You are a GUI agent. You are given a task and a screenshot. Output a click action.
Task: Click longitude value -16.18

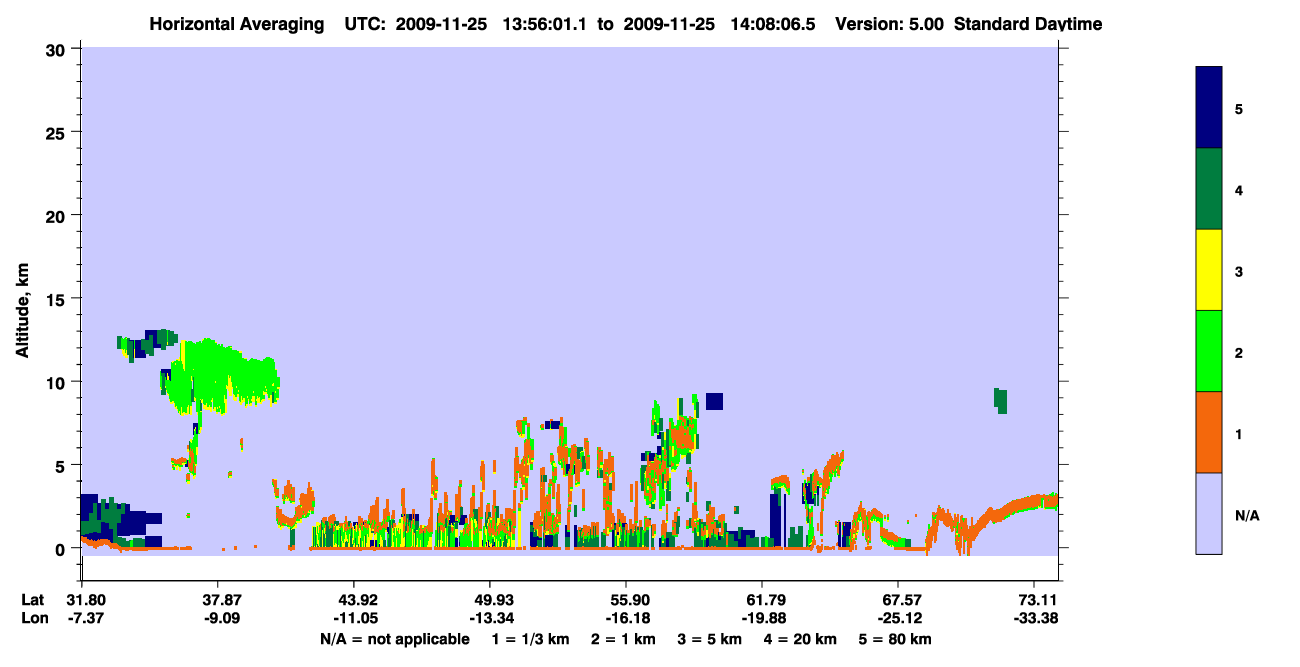(626, 617)
